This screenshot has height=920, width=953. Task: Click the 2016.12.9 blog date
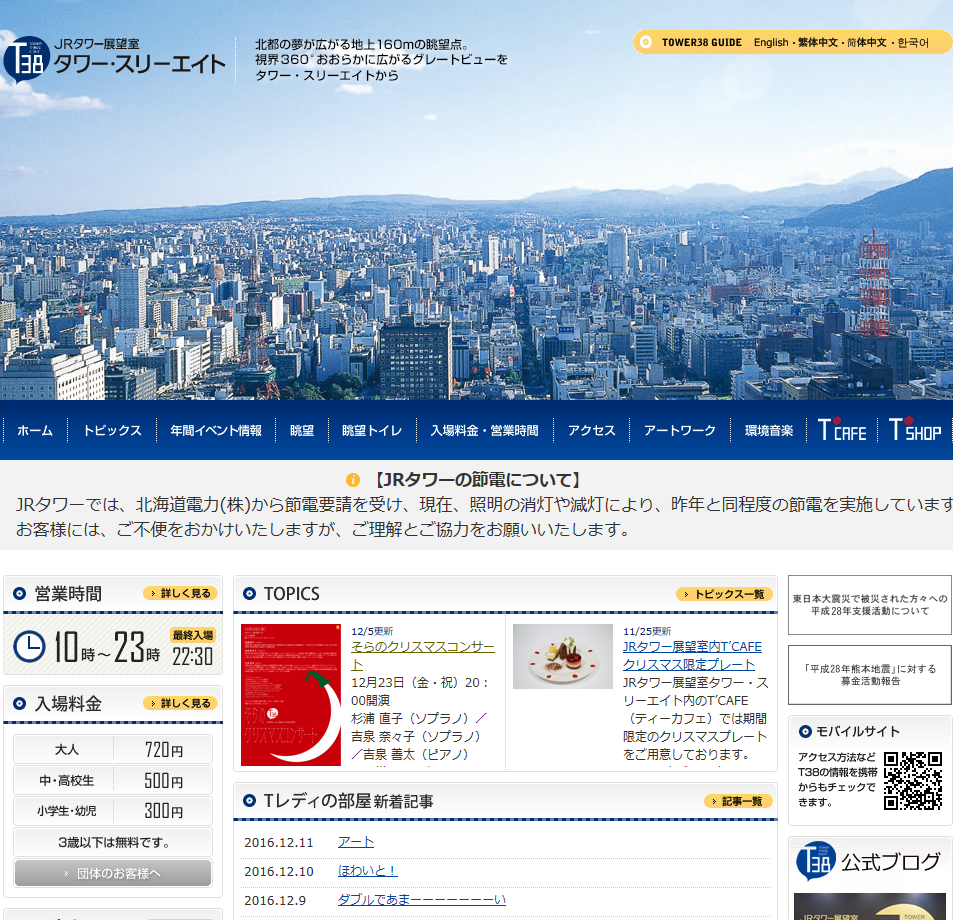(x=275, y=901)
